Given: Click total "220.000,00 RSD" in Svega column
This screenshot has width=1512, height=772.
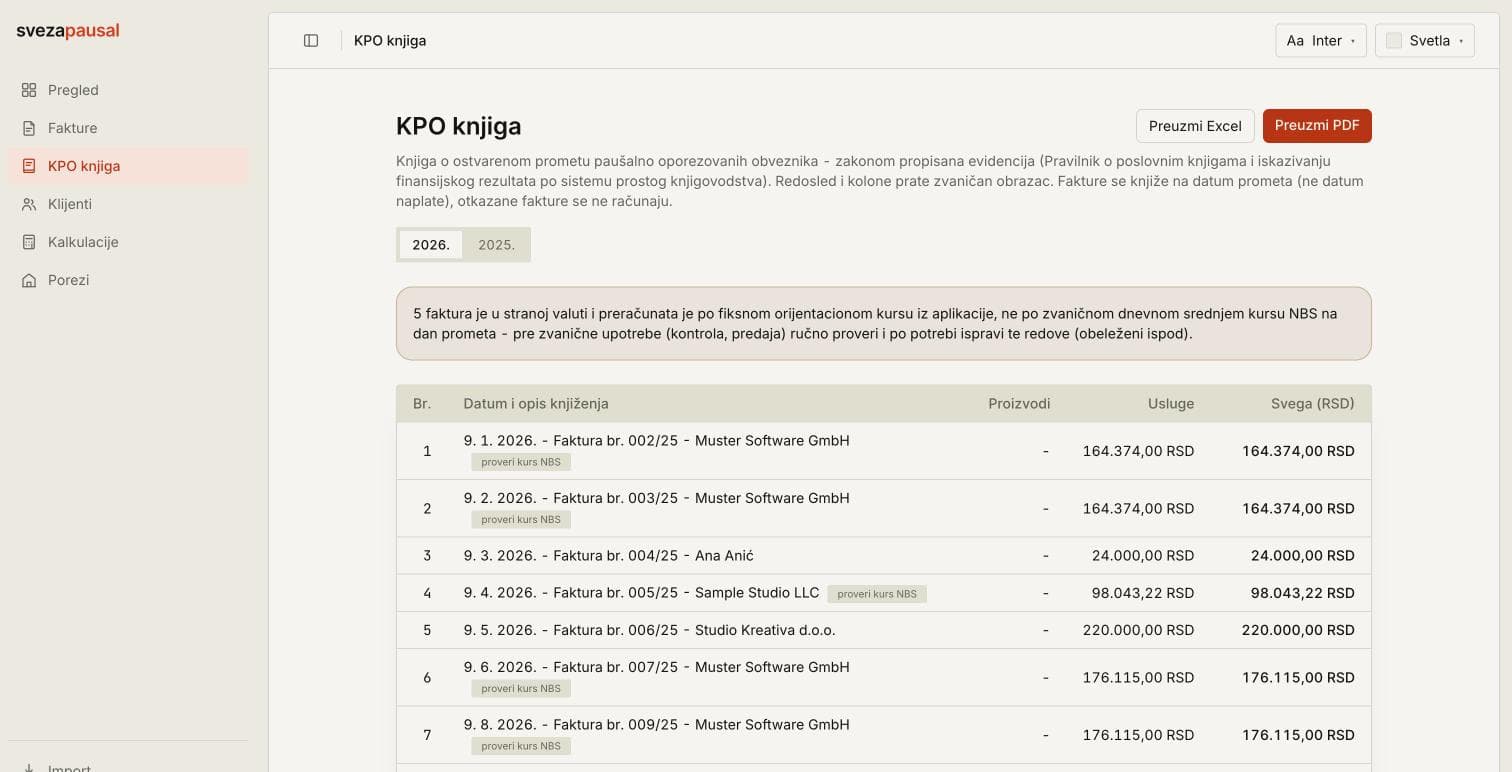Looking at the screenshot, I should click(x=1298, y=631).
